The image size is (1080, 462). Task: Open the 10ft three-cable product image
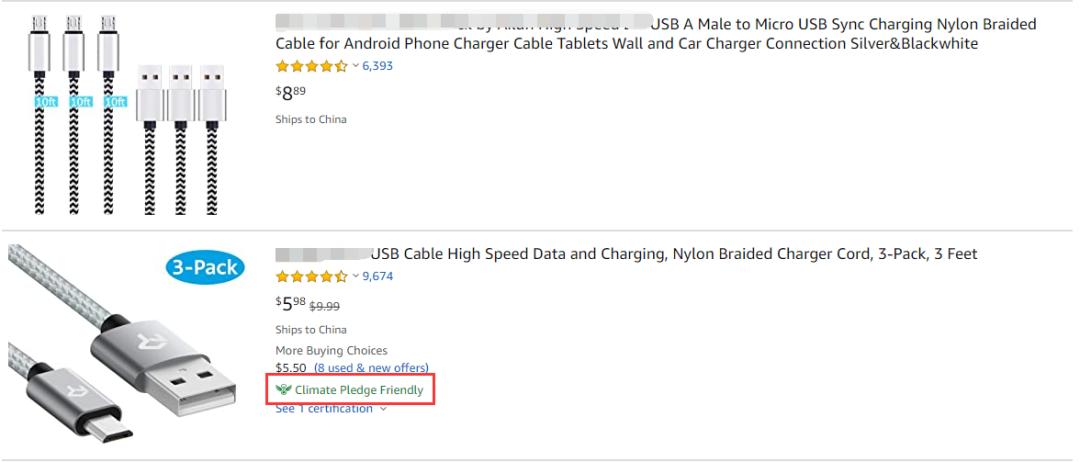coord(128,110)
